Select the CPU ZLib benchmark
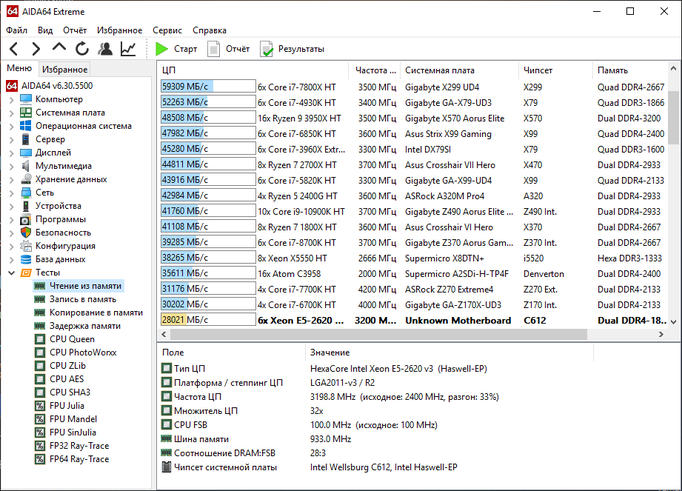Viewport: 682px width, 491px height. click(67, 366)
